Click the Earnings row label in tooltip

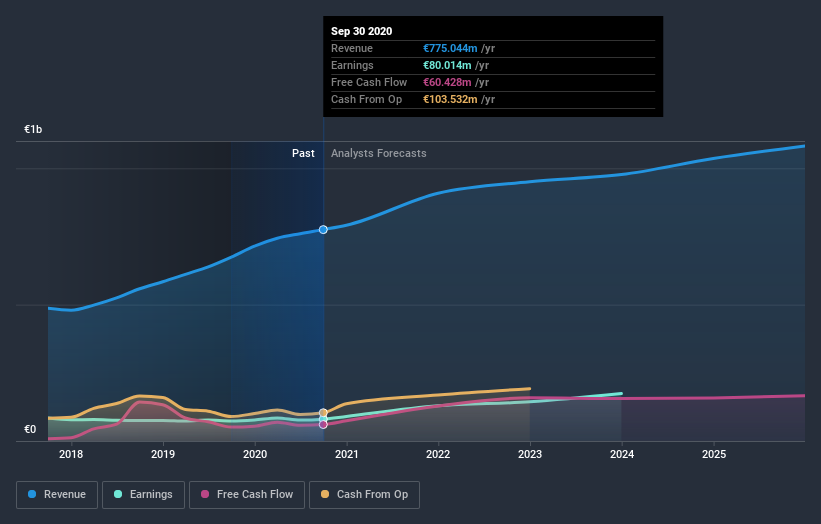(352, 65)
